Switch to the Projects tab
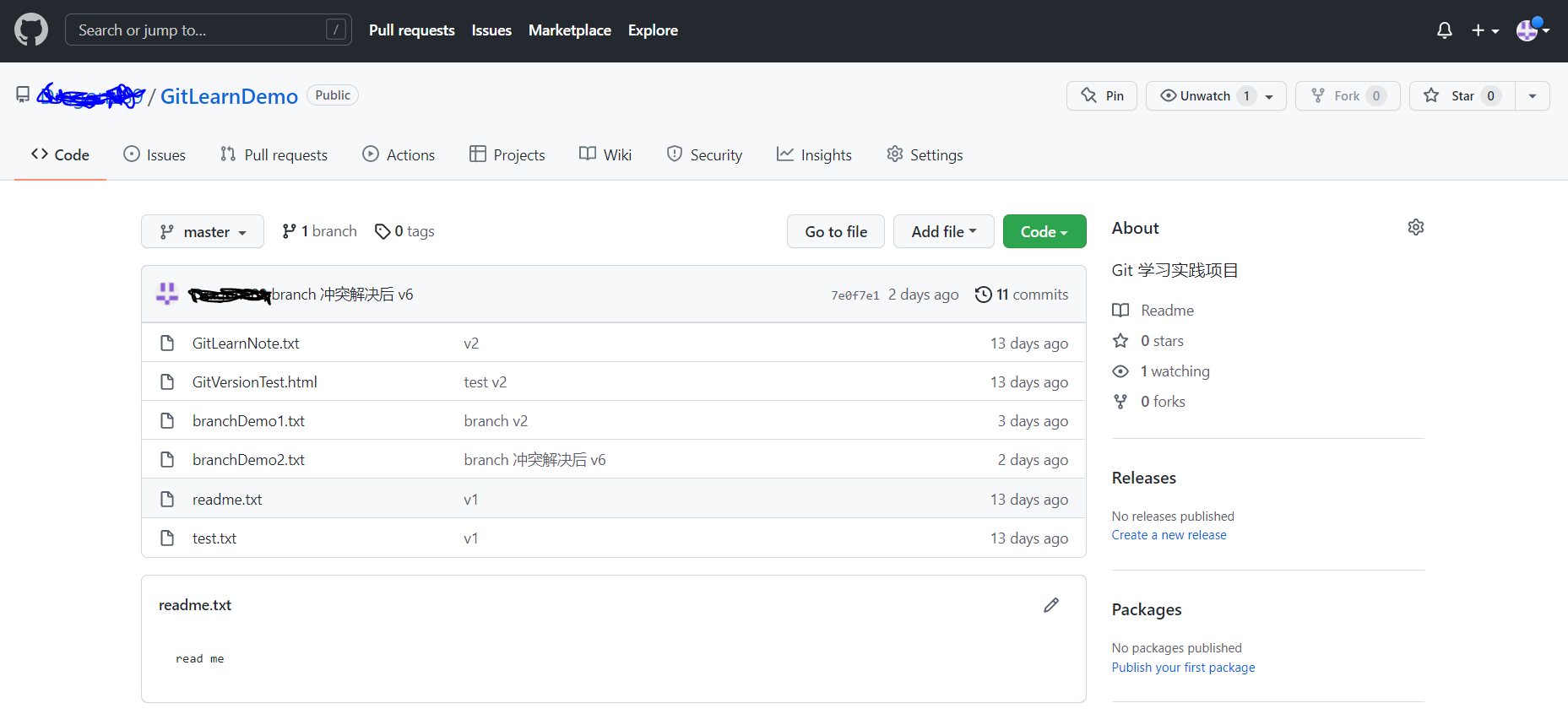The height and width of the screenshot is (714, 1568). [x=507, y=154]
